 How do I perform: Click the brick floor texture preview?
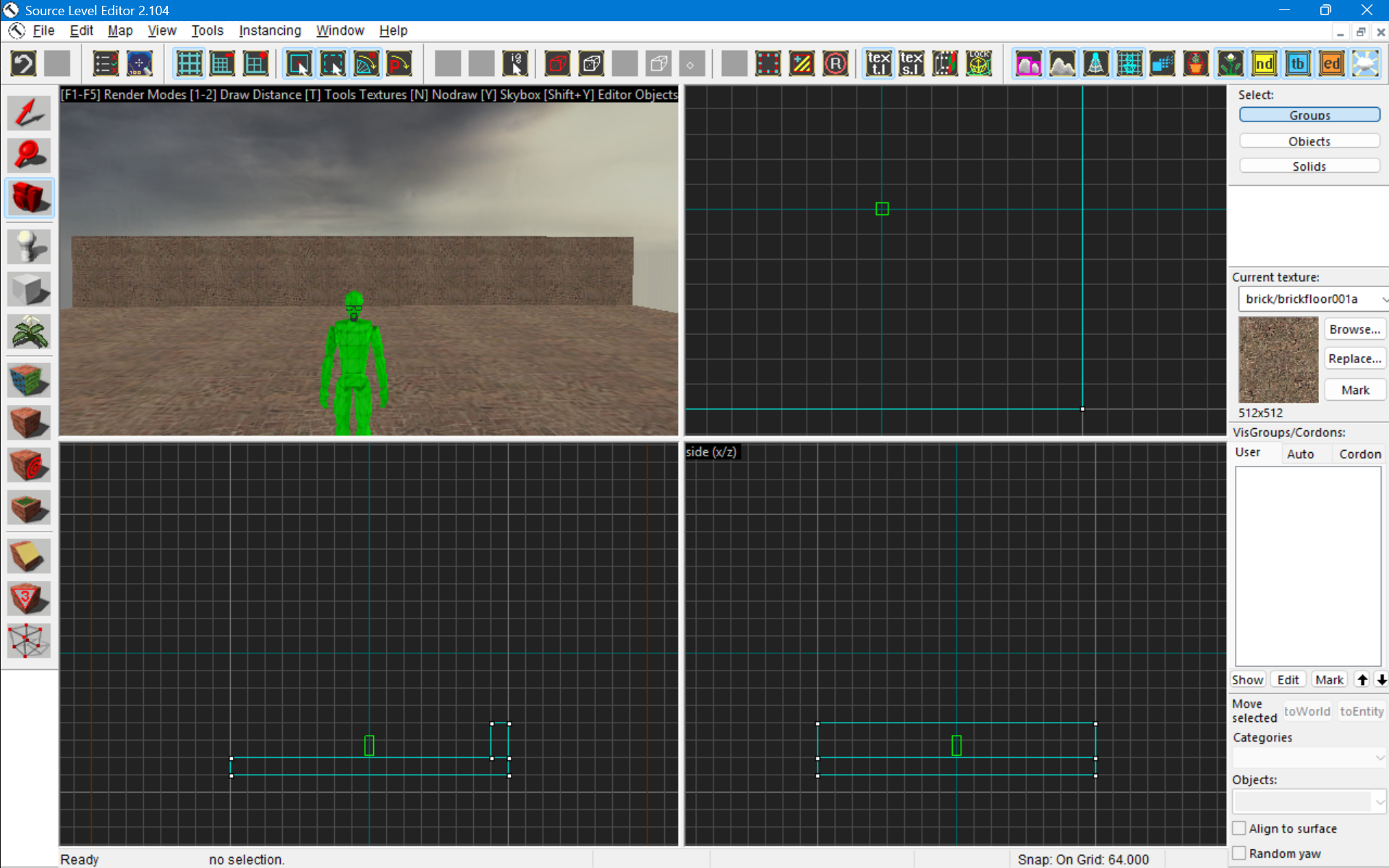(1278, 359)
